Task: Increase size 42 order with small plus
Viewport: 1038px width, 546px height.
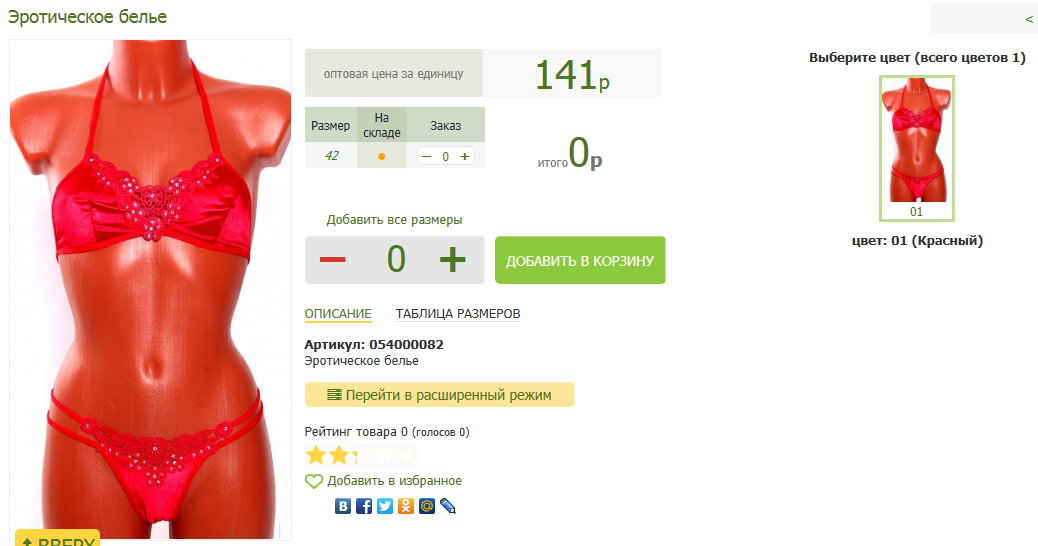Action: 465,156
